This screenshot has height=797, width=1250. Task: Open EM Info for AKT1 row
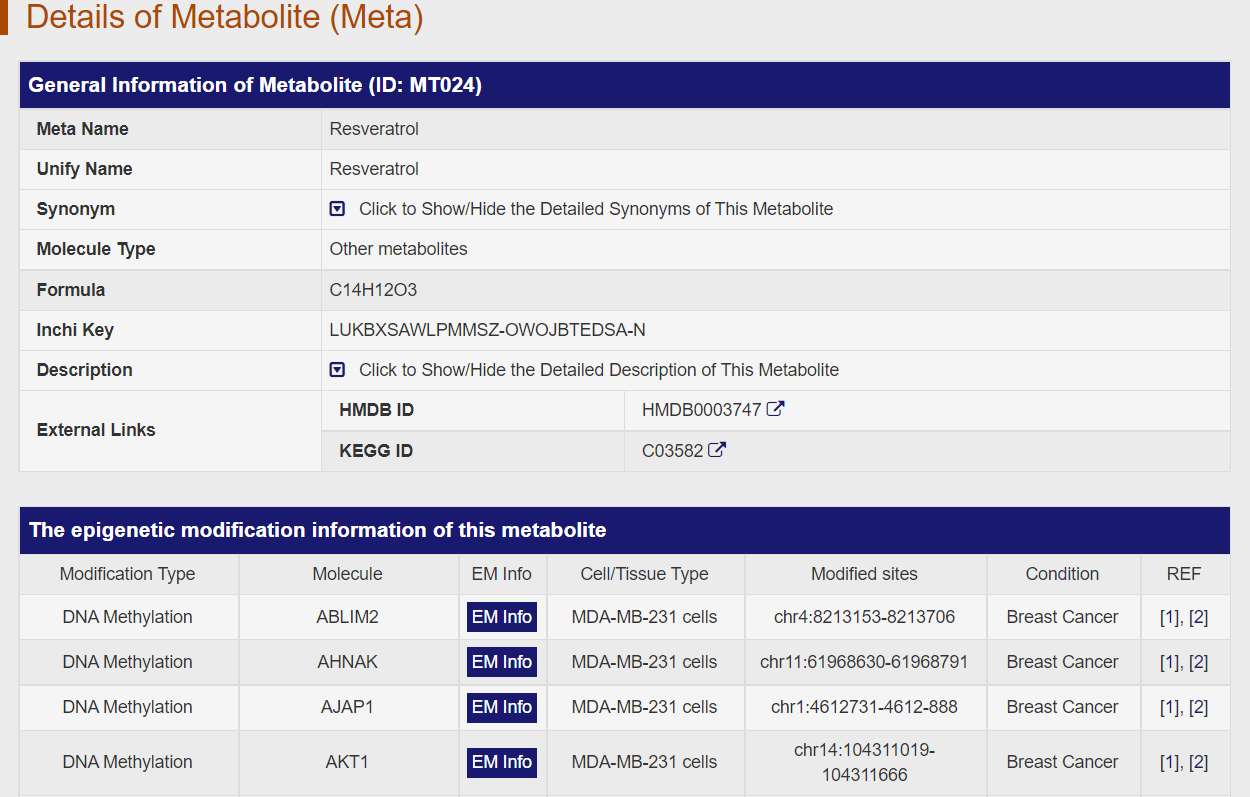(502, 762)
